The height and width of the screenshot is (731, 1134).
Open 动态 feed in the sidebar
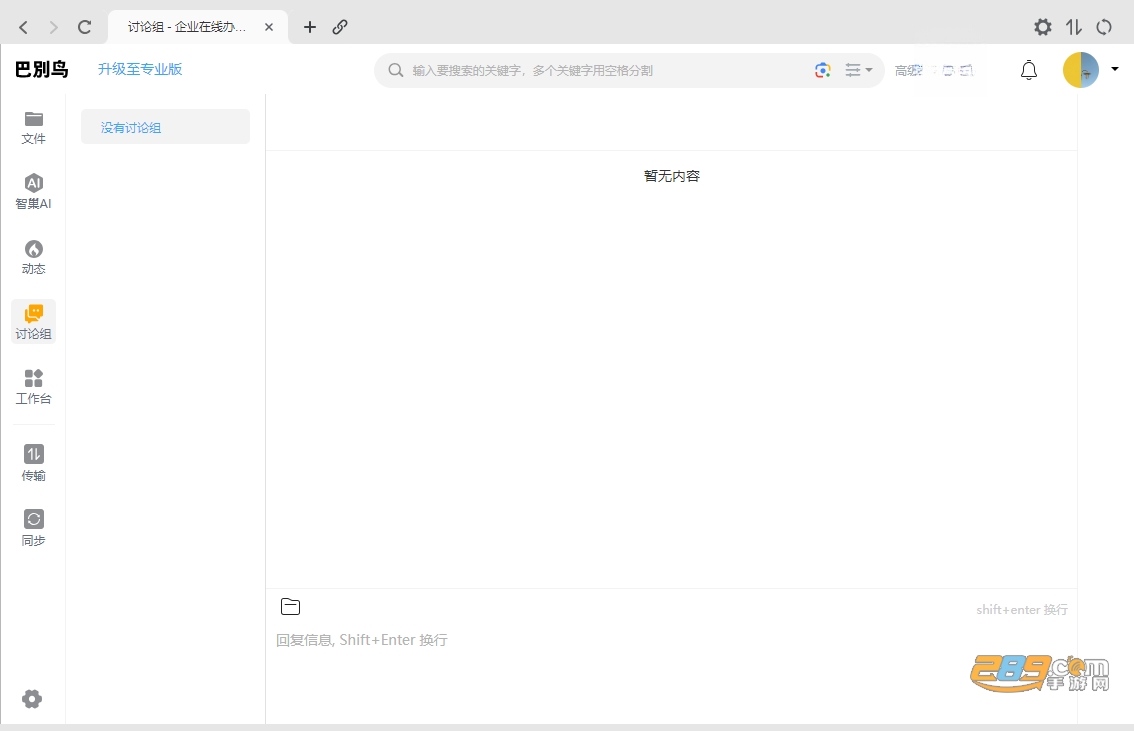pyautogui.click(x=33, y=257)
